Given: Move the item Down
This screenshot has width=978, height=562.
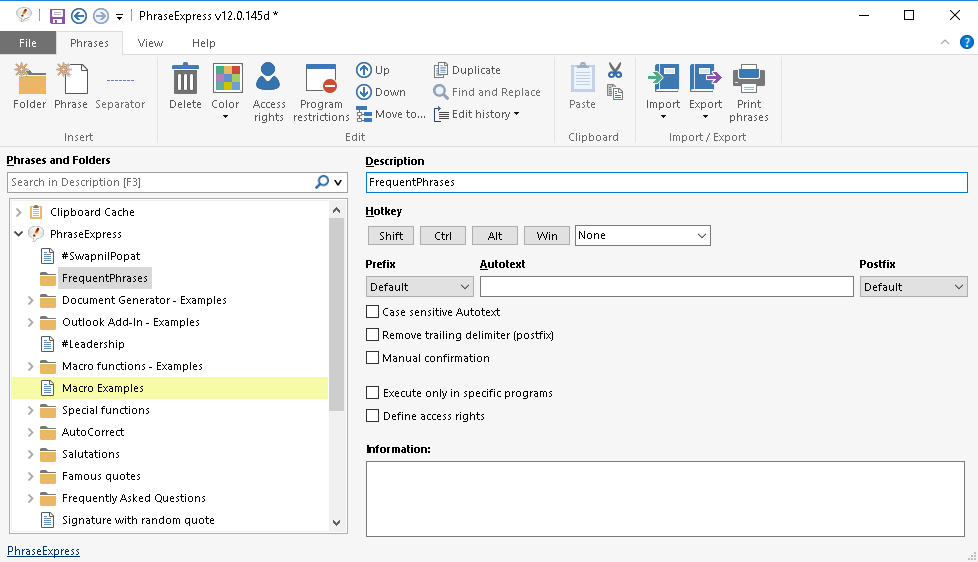Looking at the screenshot, I should click(381, 92).
